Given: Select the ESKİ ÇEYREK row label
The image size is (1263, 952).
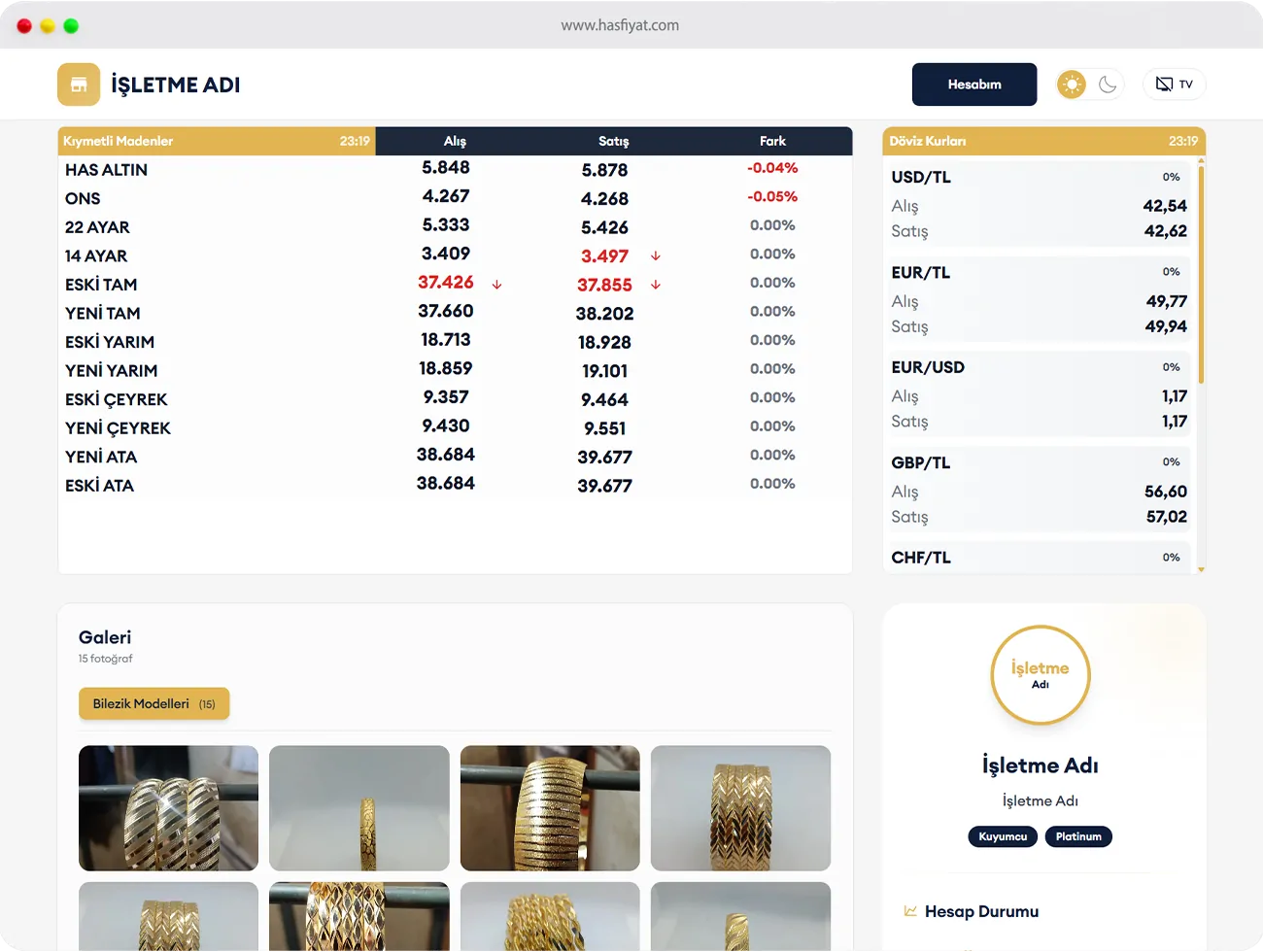Looking at the screenshot, I should 117,399.
